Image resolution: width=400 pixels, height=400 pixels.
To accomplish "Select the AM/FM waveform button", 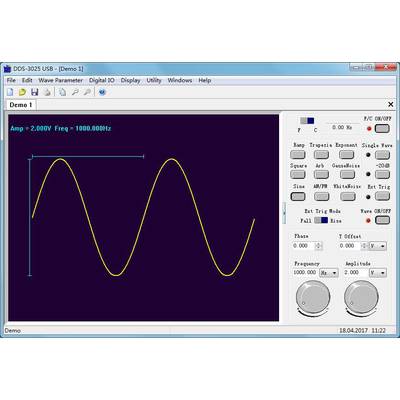I will tap(322, 197).
